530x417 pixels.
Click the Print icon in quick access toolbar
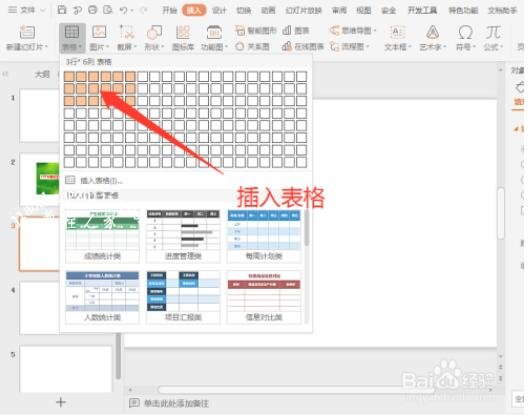pos(92,10)
